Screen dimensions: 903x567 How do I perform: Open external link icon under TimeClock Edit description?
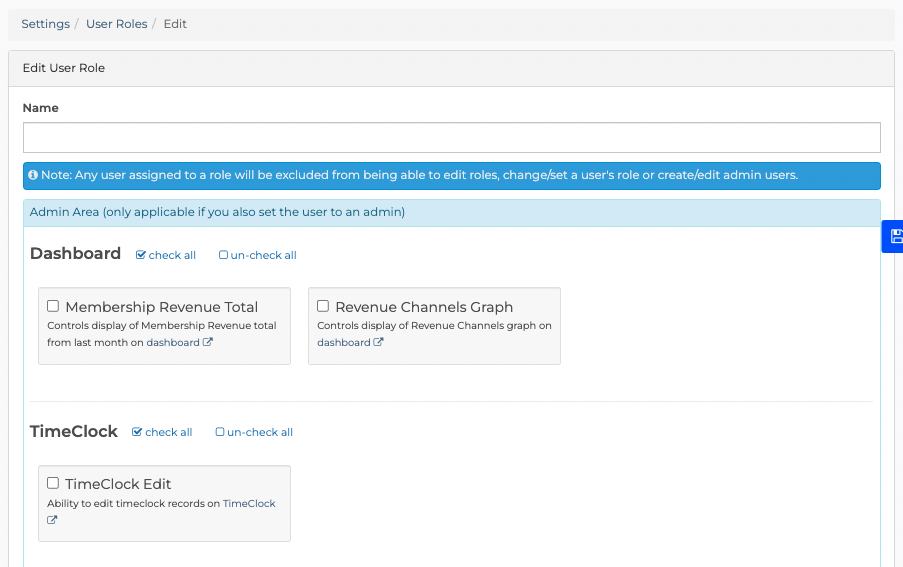[52, 520]
